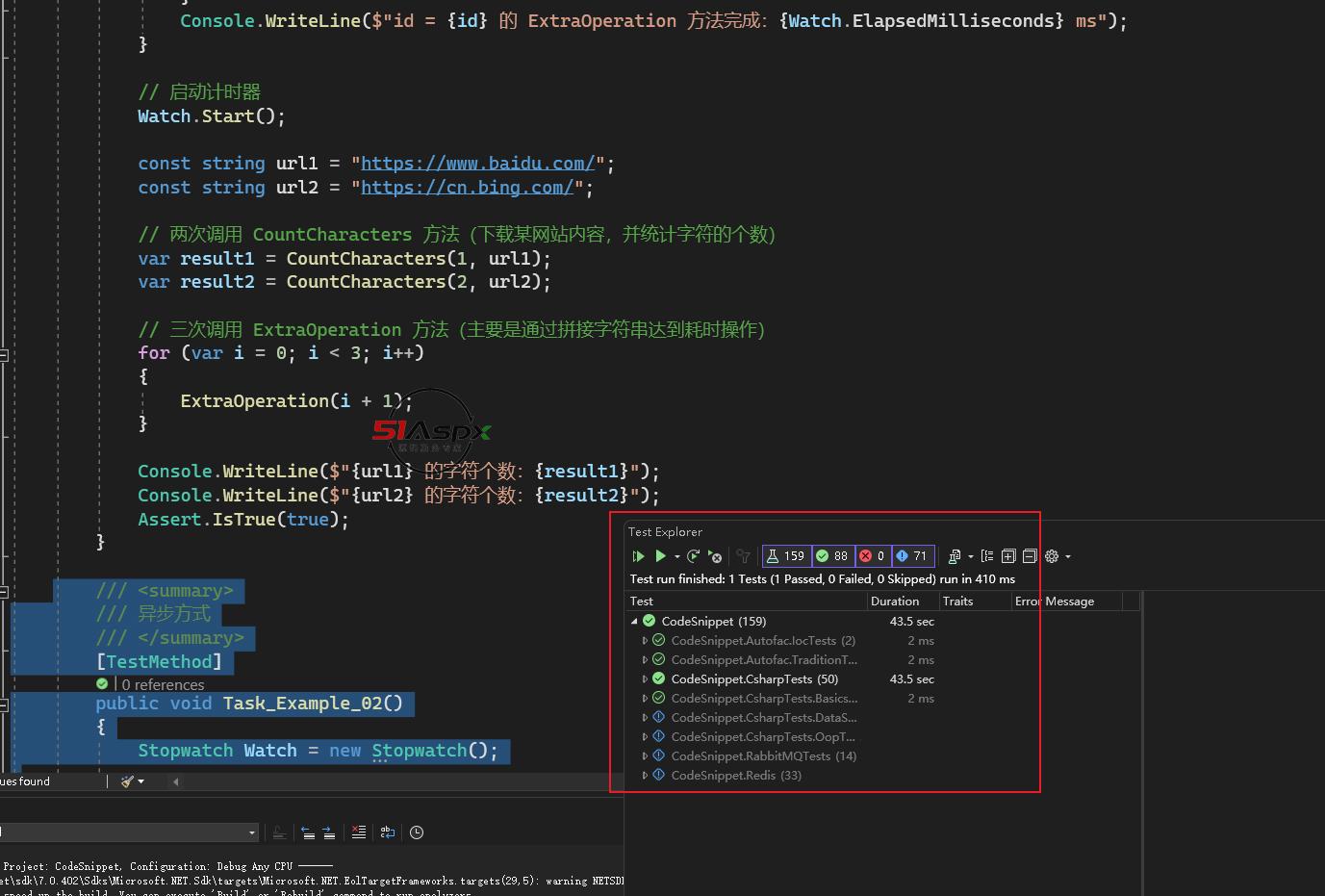Click Collapse All icon in Test Explorer

(x=1030, y=556)
